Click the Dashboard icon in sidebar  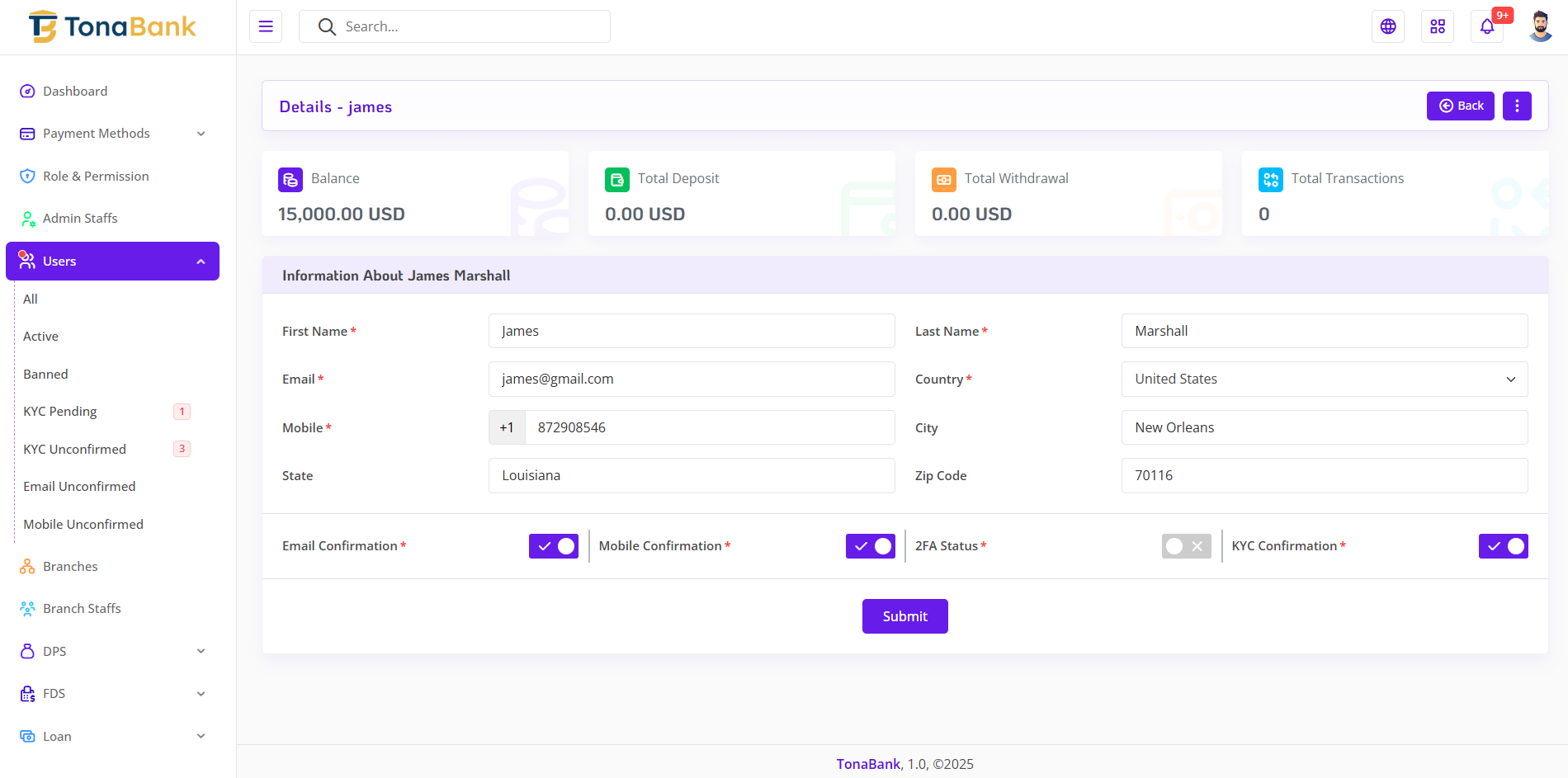(x=27, y=92)
